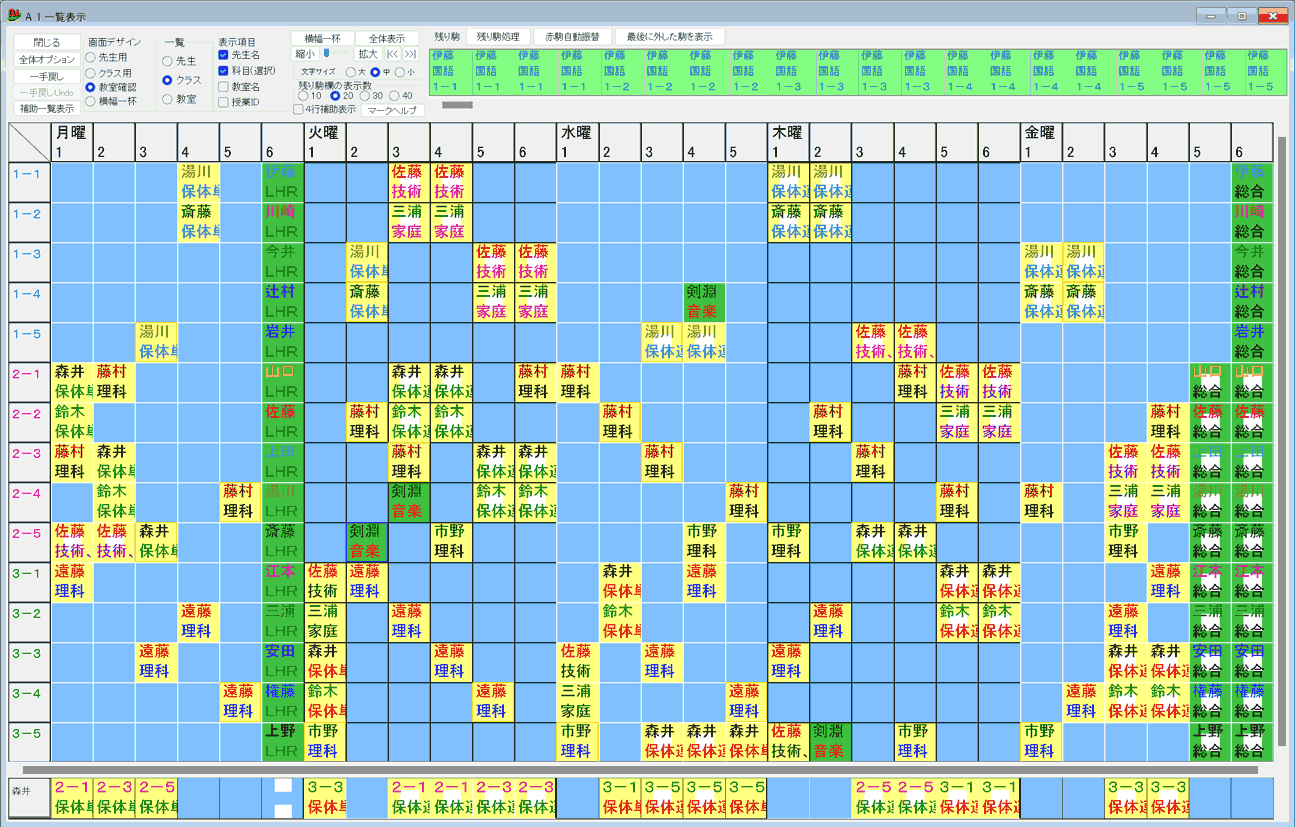Select the 伊藤 LHR cell in row 1-1
This screenshot has width=1295, height=827.
pyautogui.click(x=283, y=182)
